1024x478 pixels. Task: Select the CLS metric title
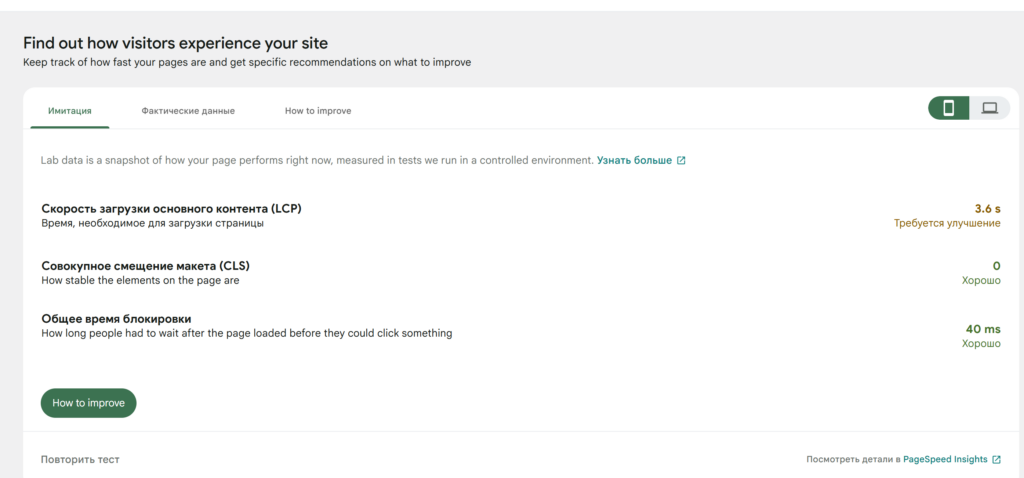(x=146, y=266)
